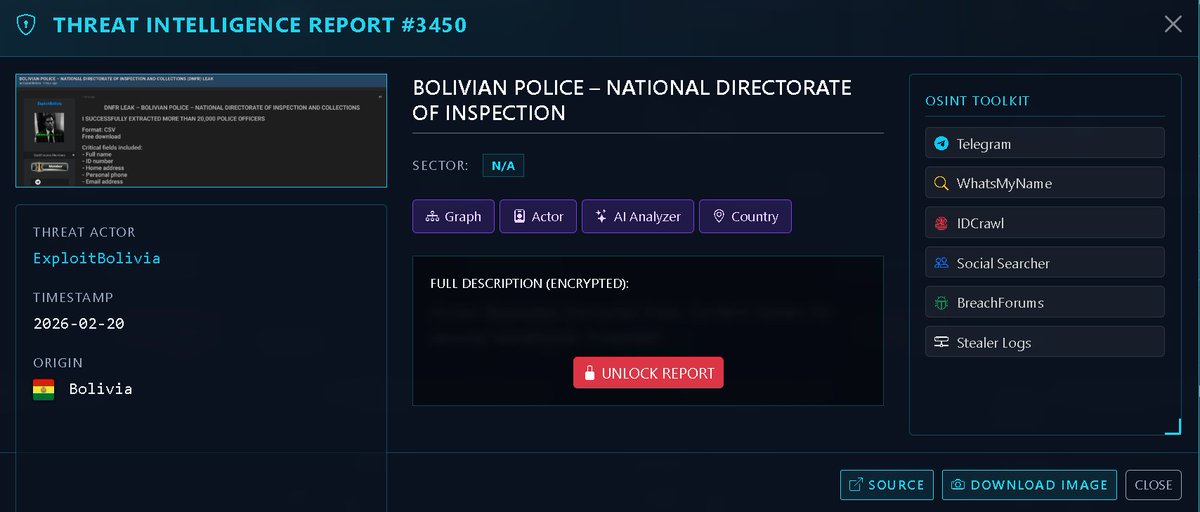Close the report with the X icon
1200x512 pixels.
pyautogui.click(x=1173, y=24)
